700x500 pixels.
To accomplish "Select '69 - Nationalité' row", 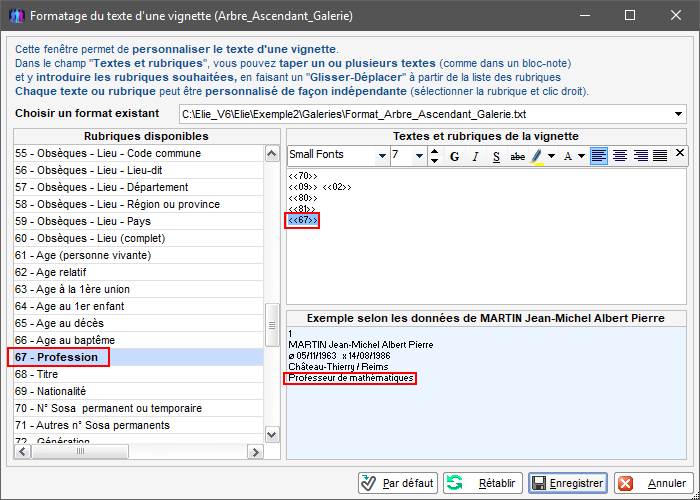I will 139,391.
